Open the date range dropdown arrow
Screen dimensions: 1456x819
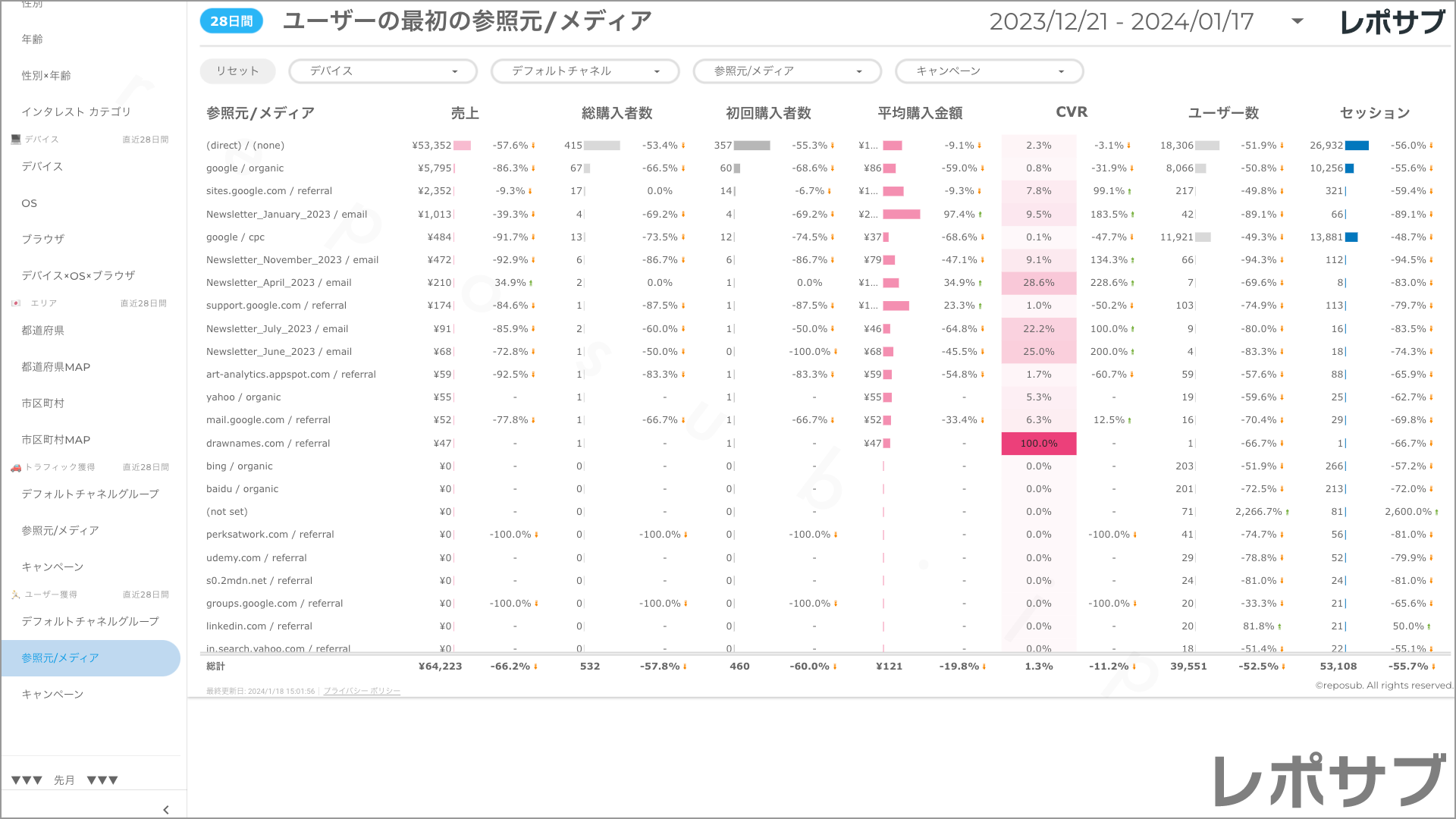(x=1297, y=21)
